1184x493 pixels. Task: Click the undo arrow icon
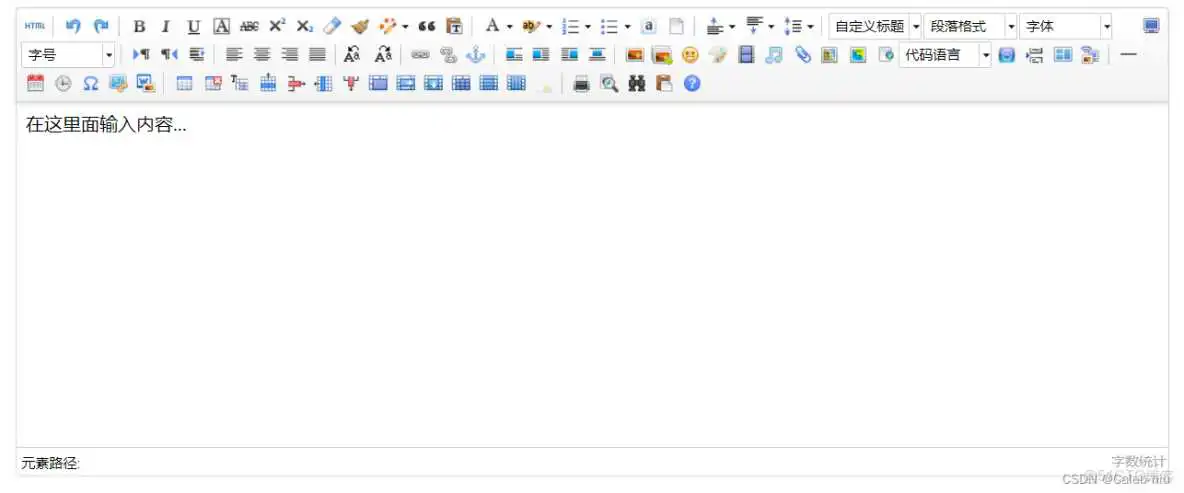click(x=73, y=27)
